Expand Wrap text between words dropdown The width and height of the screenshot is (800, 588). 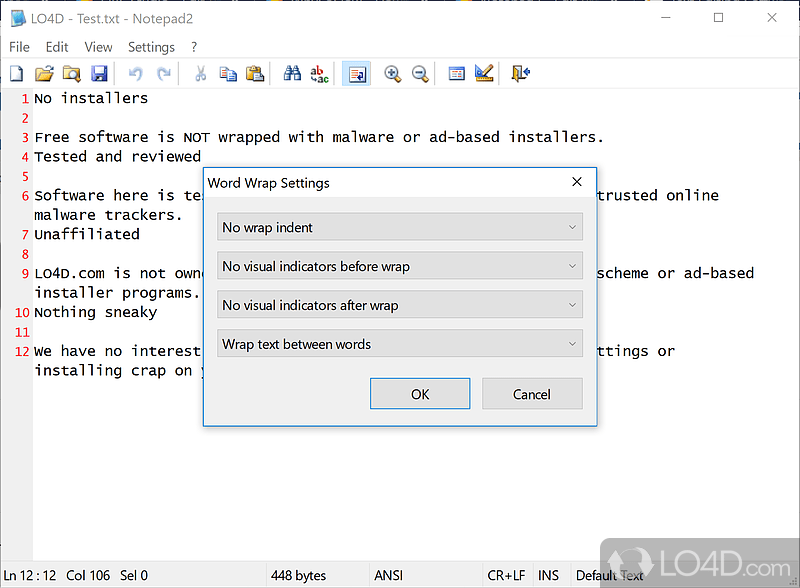(399, 344)
